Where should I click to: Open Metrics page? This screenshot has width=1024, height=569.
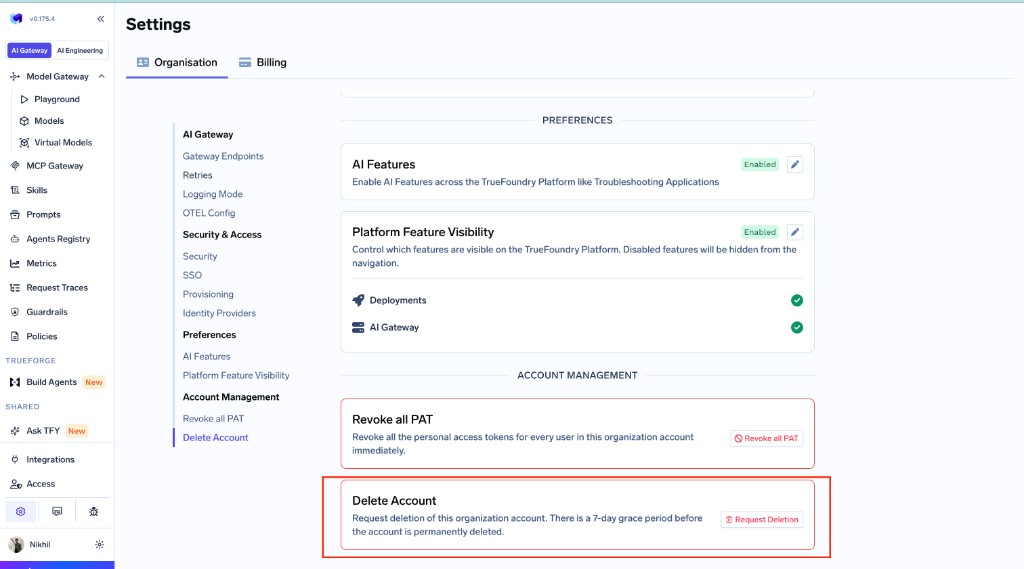tap(41, 263)
